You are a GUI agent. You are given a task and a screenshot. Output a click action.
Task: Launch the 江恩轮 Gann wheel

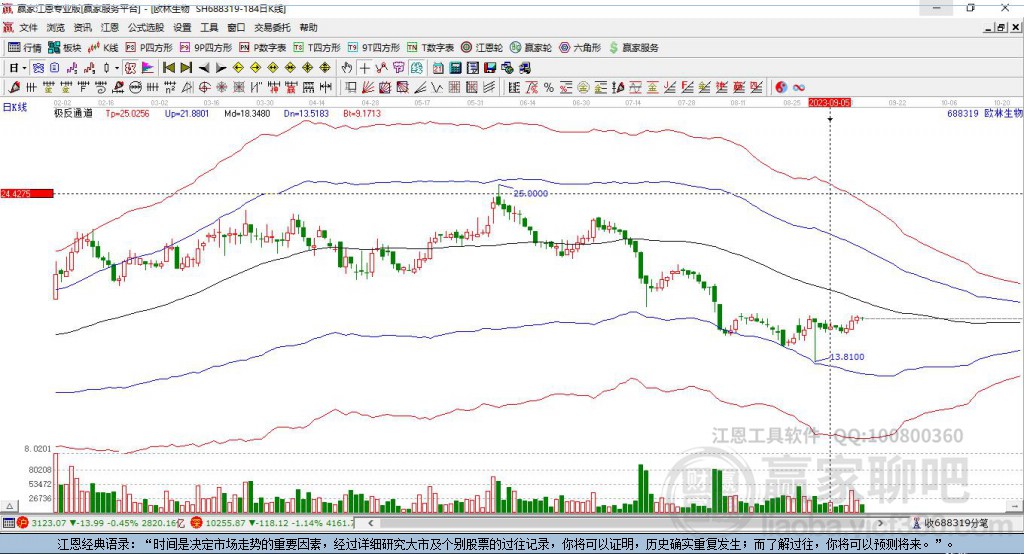click(482, 48)
